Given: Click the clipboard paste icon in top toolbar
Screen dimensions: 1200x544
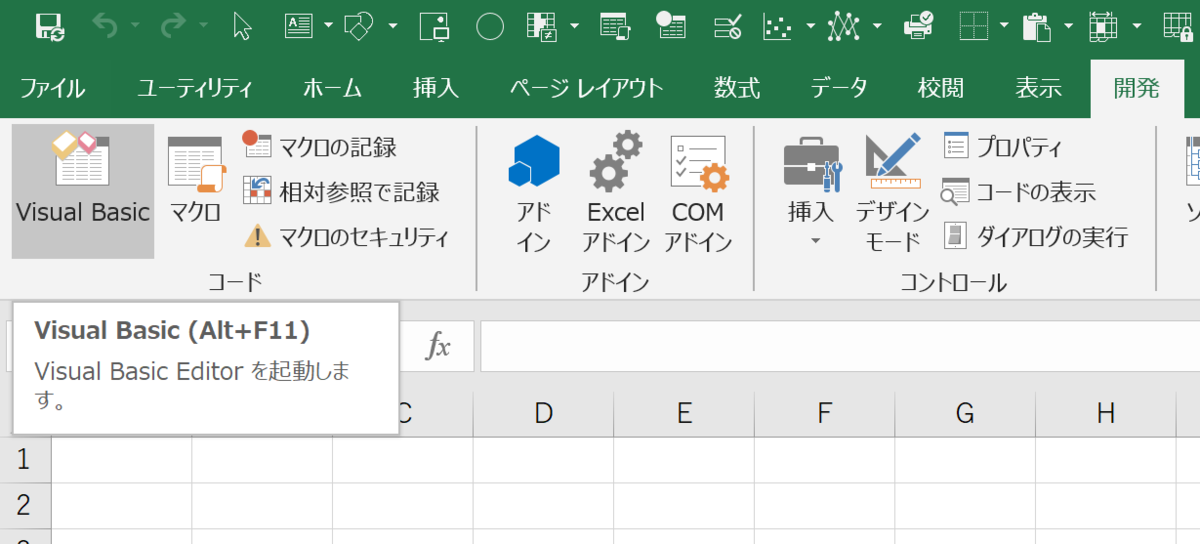Looking at the screenshot, I should click(1037, 26).
